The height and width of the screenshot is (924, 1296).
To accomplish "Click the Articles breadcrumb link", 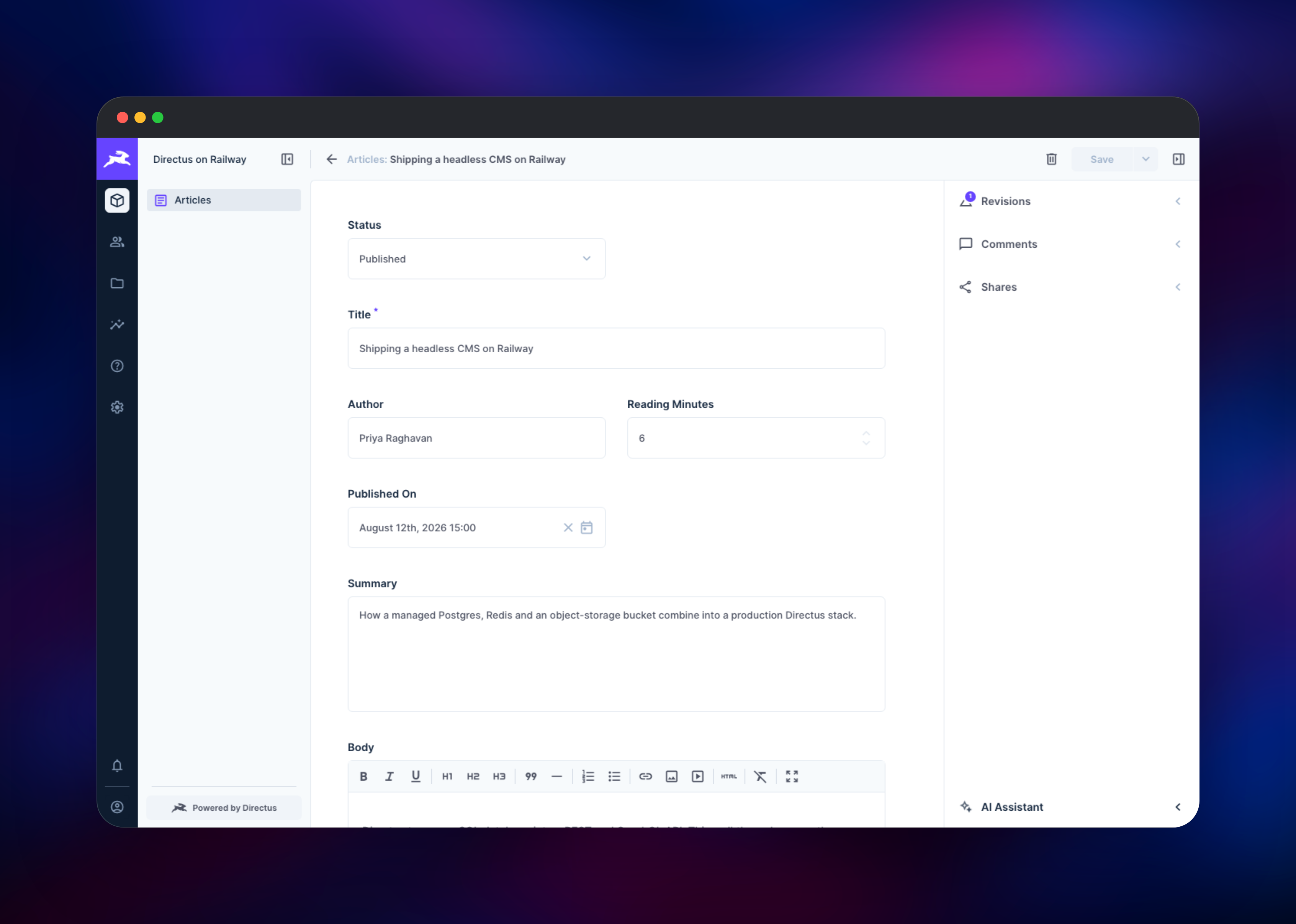I will tap(367, 159).
